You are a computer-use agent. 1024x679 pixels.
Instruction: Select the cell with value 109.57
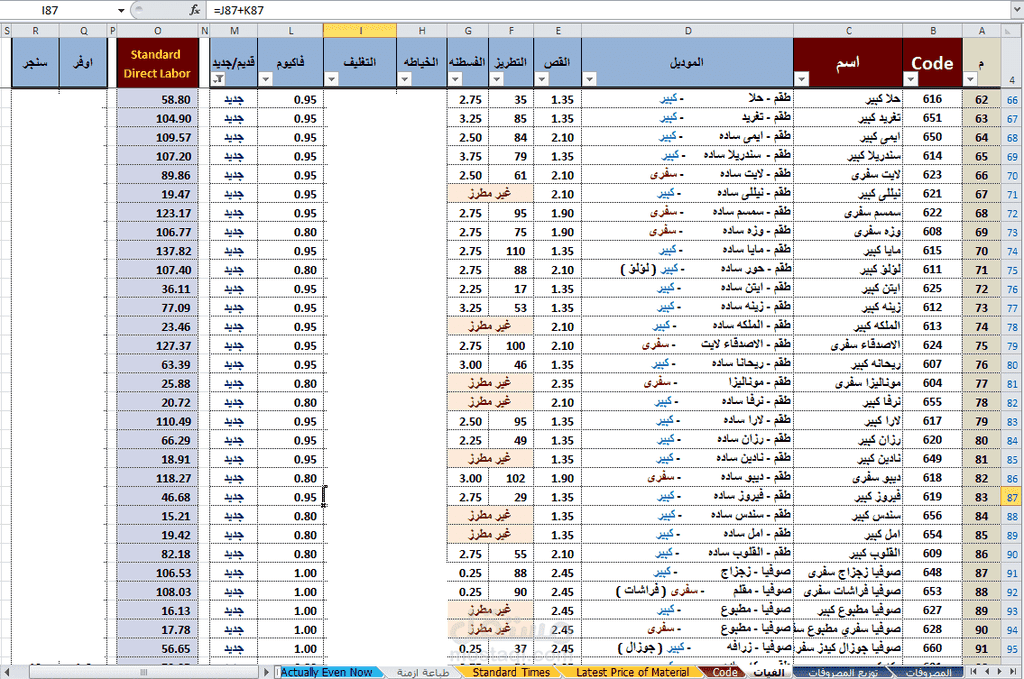pos(157,138)
